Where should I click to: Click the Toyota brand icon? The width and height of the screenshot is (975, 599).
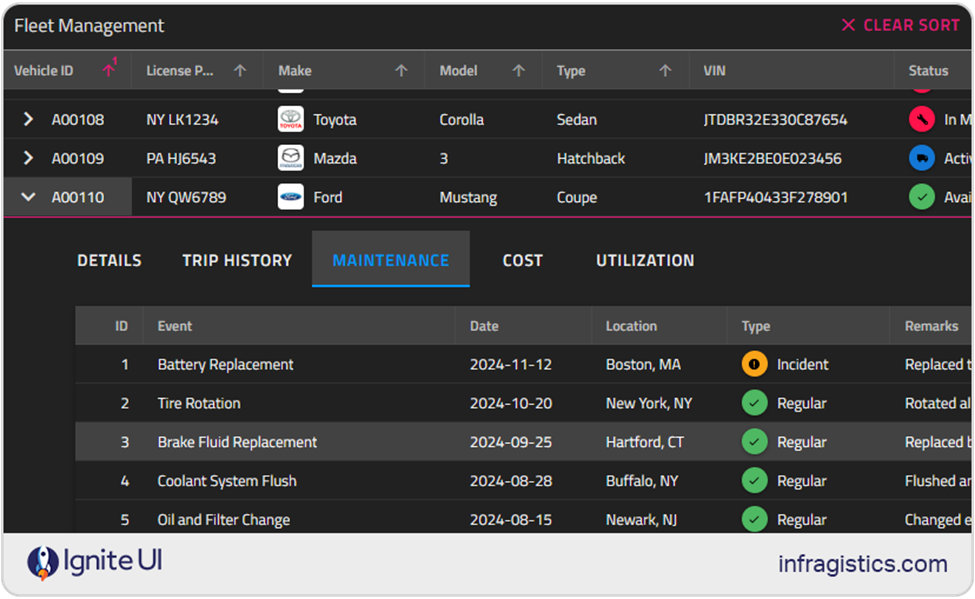289,119
